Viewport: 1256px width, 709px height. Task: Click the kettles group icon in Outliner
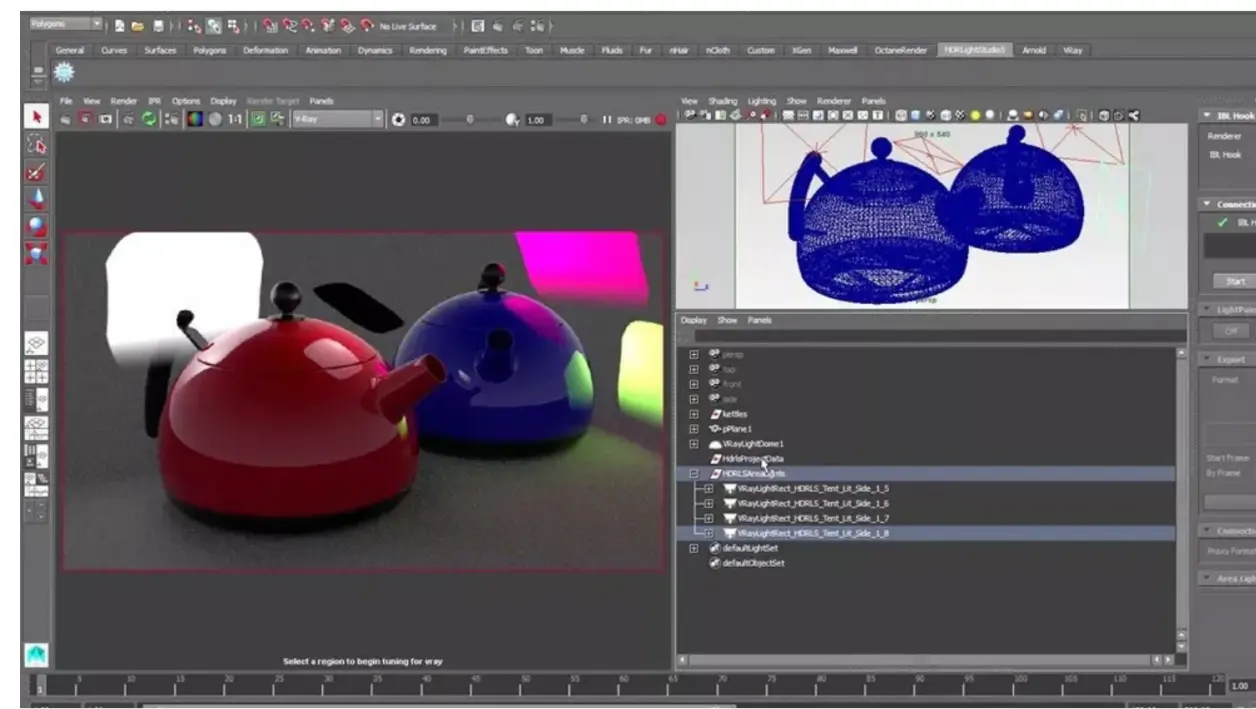[715, 414]
